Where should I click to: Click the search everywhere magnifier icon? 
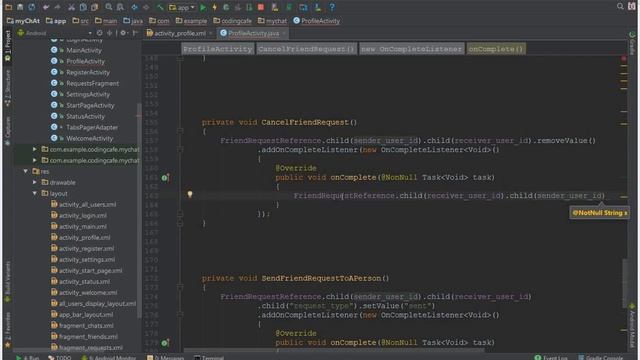click(620, 6)
